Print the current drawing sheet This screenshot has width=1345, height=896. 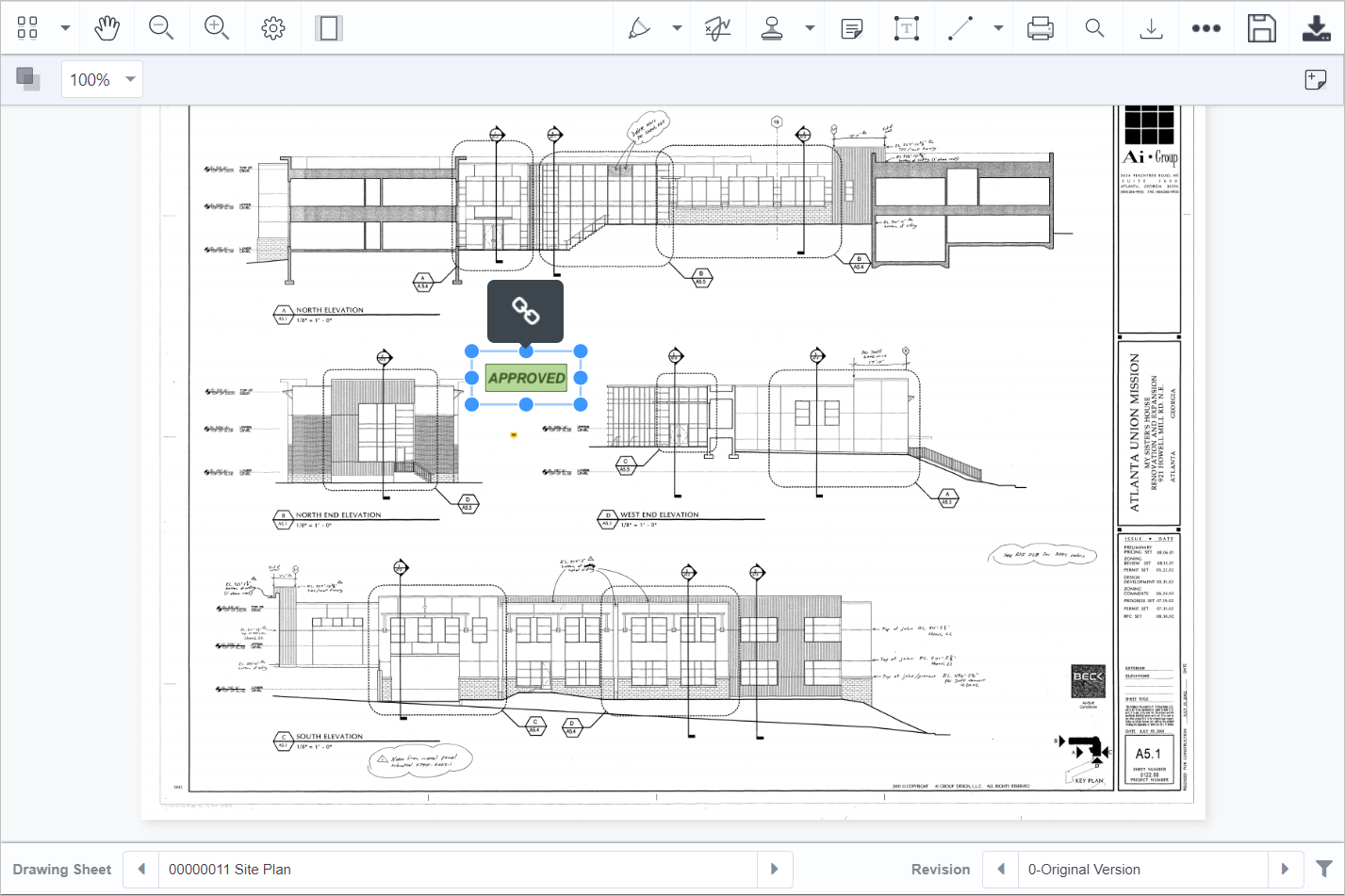coord(1040,27)
